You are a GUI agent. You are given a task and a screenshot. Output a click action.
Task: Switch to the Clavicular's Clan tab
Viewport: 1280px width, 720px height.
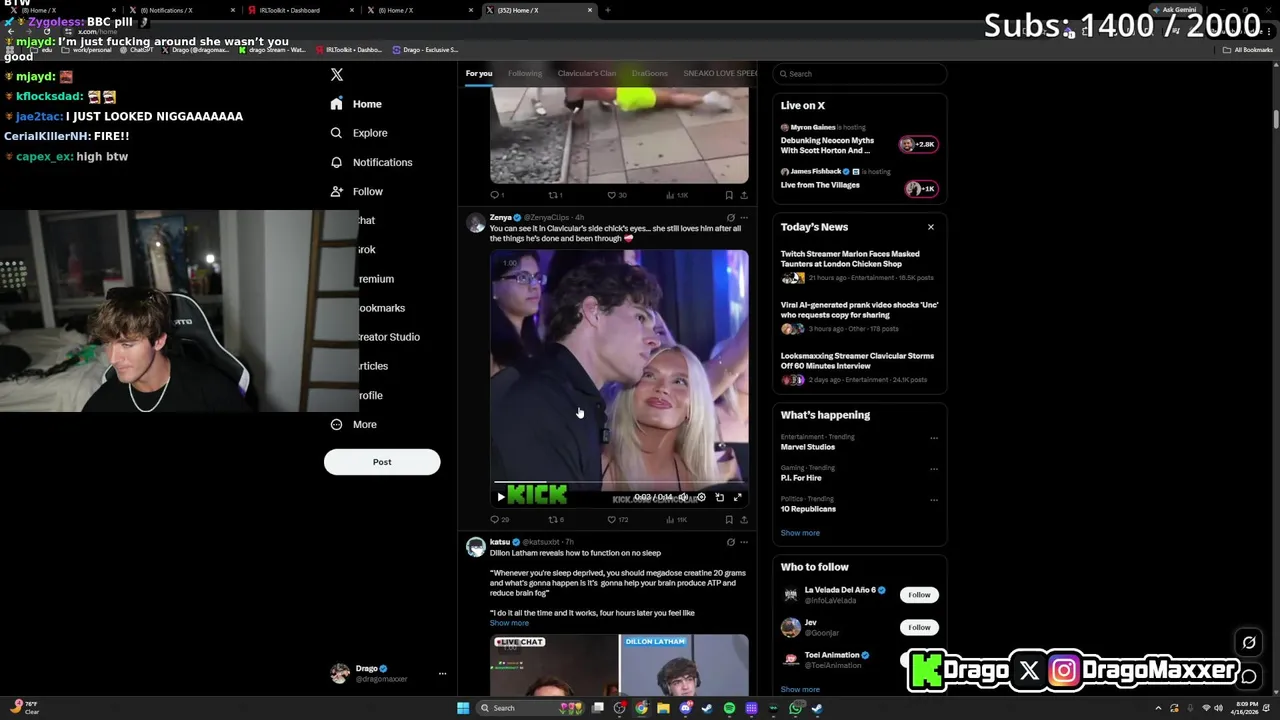[586, 73]
